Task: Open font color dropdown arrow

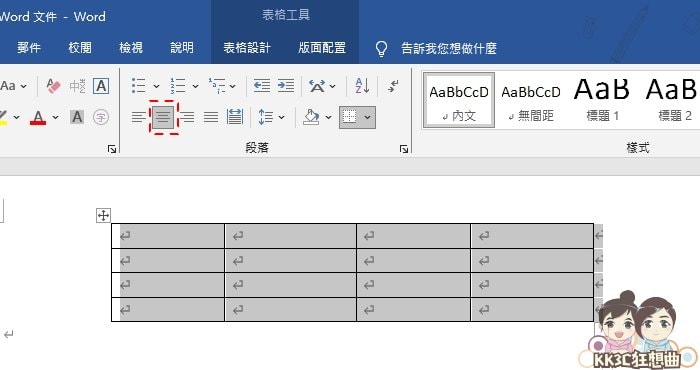Action: click(x=55, y=117)
